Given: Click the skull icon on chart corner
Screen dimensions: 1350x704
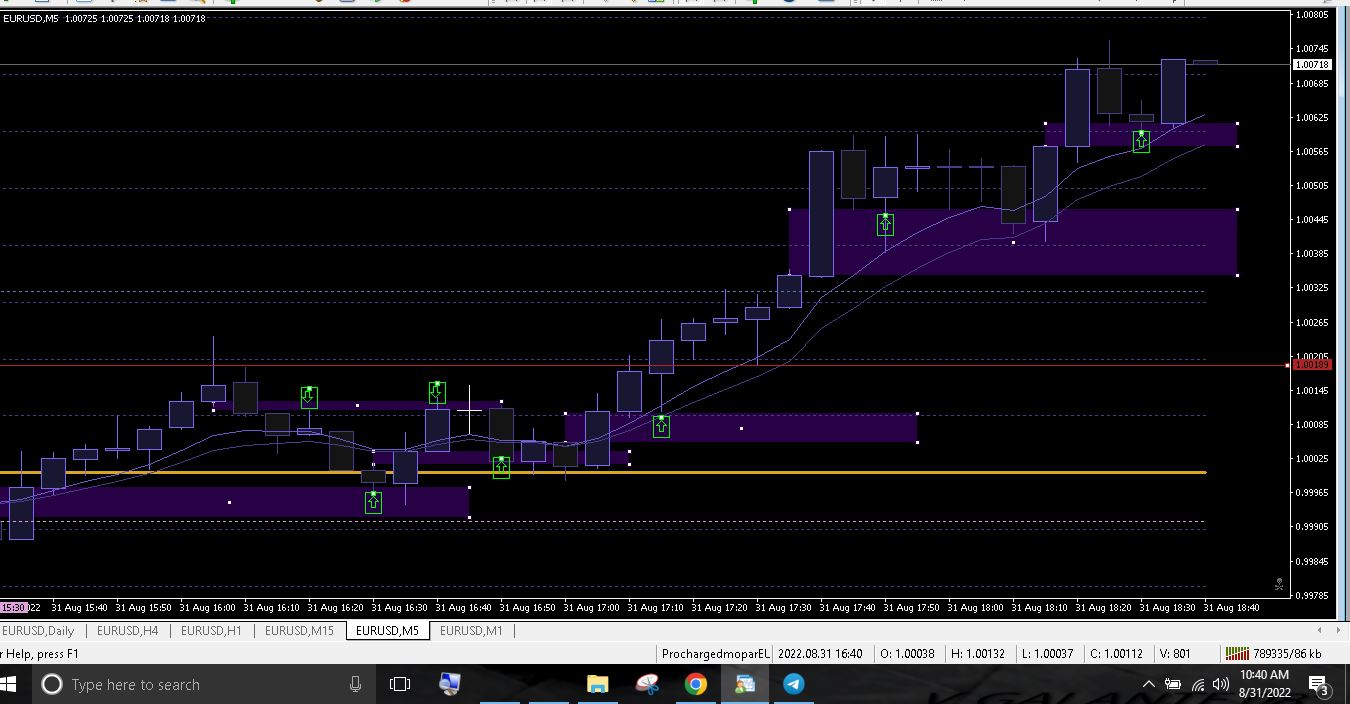Looking at the screenshot, I should click(x=1279, y=584).
